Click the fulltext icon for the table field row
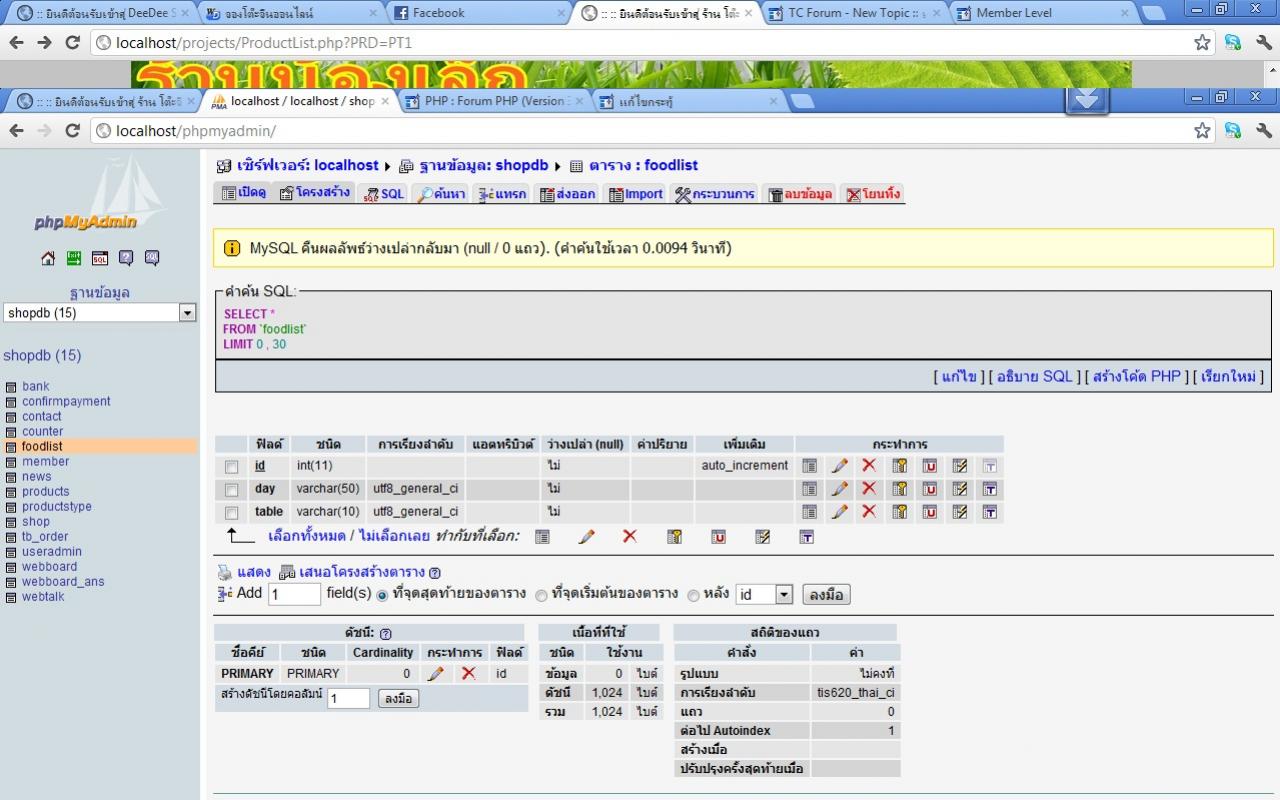The height and width of the screenshot is (800, 1280). (x=990, y=512)
